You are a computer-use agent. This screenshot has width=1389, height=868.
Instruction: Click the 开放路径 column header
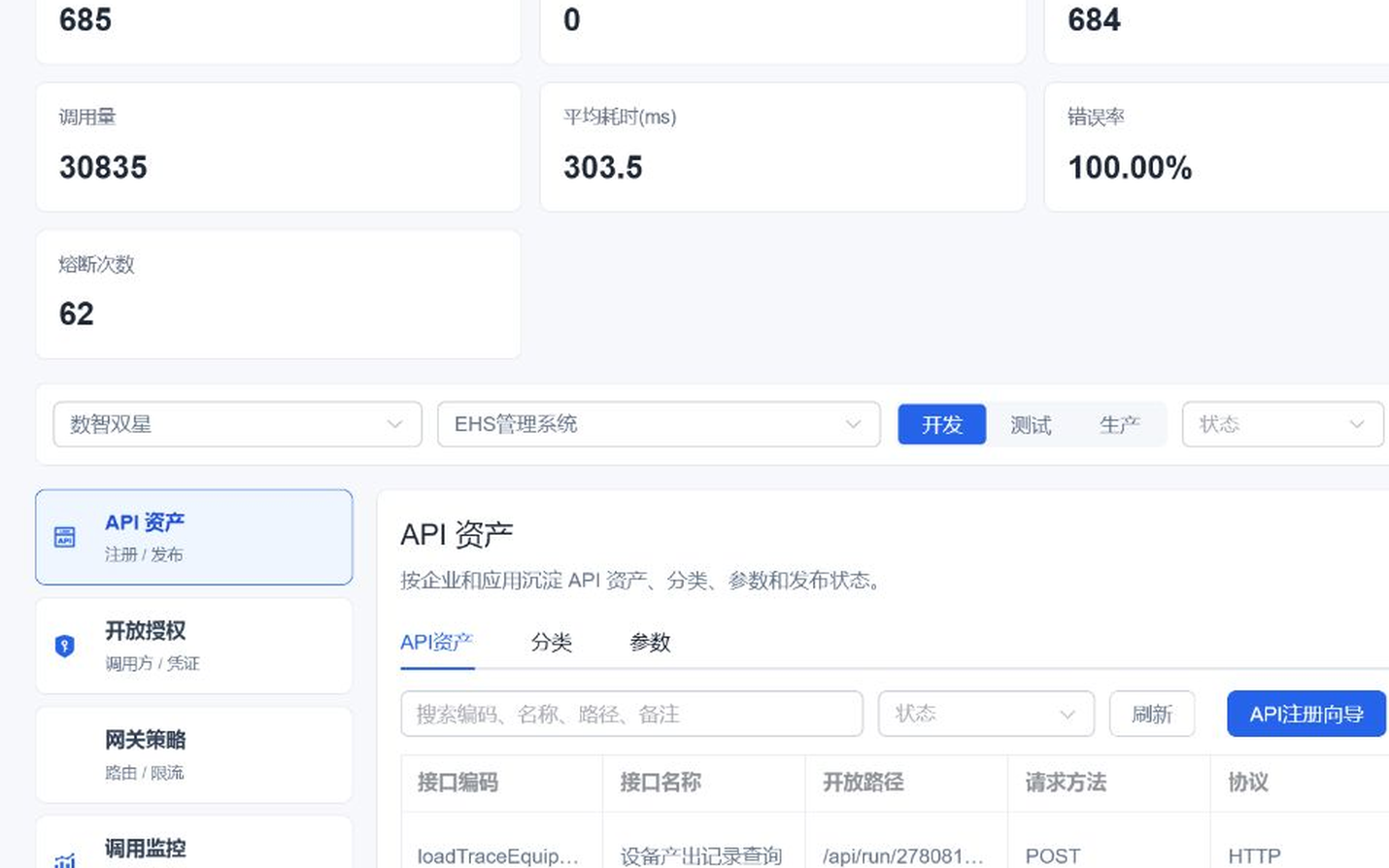(x=907, y=783)
